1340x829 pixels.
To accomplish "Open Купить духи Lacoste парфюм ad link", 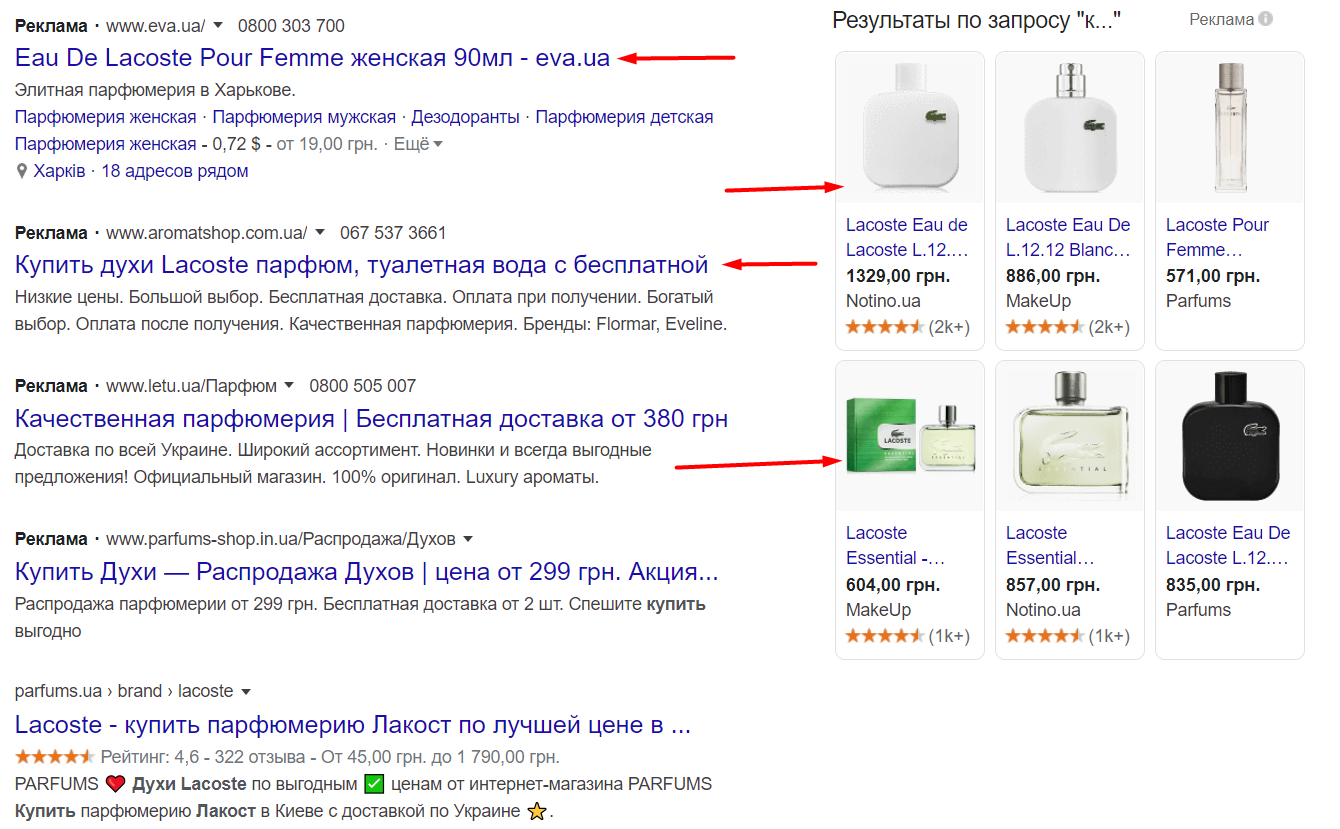I will click(x=361, y=265).
